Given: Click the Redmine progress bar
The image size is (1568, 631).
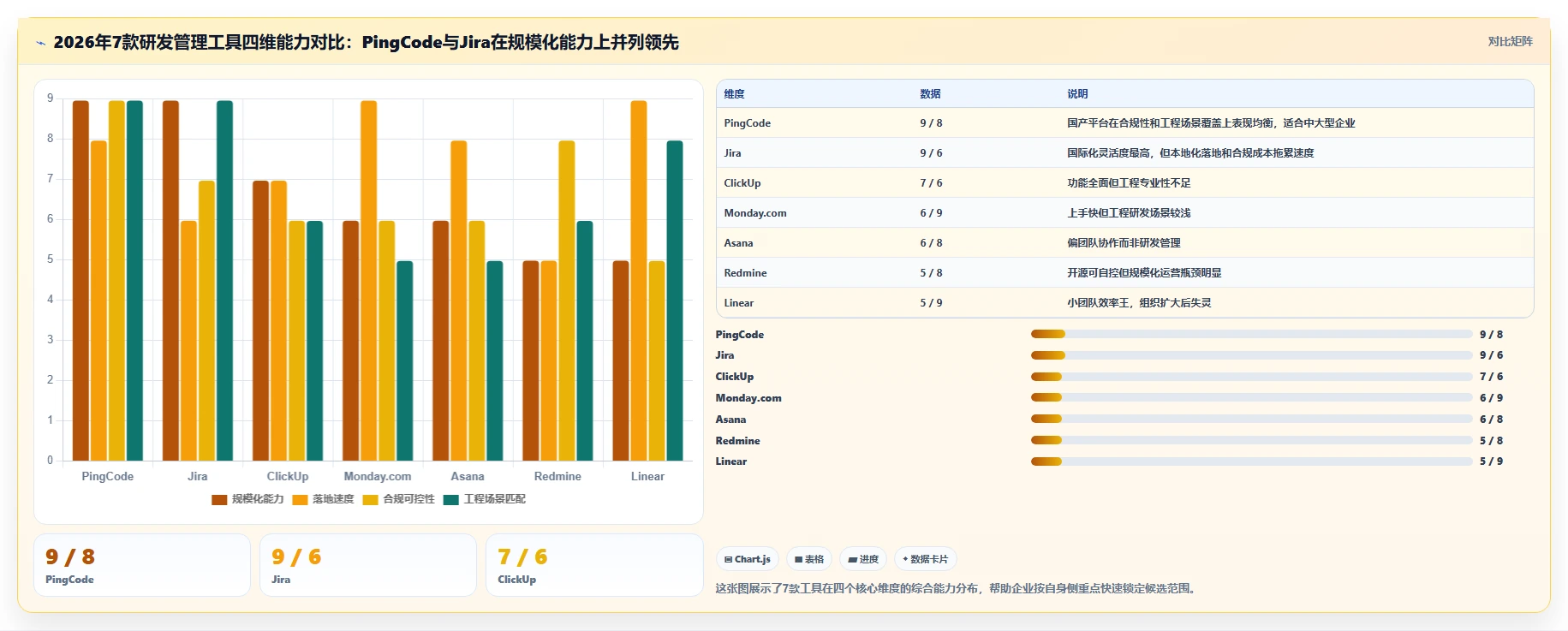Looking at the screenshot, I should (x=1251, y=440).
